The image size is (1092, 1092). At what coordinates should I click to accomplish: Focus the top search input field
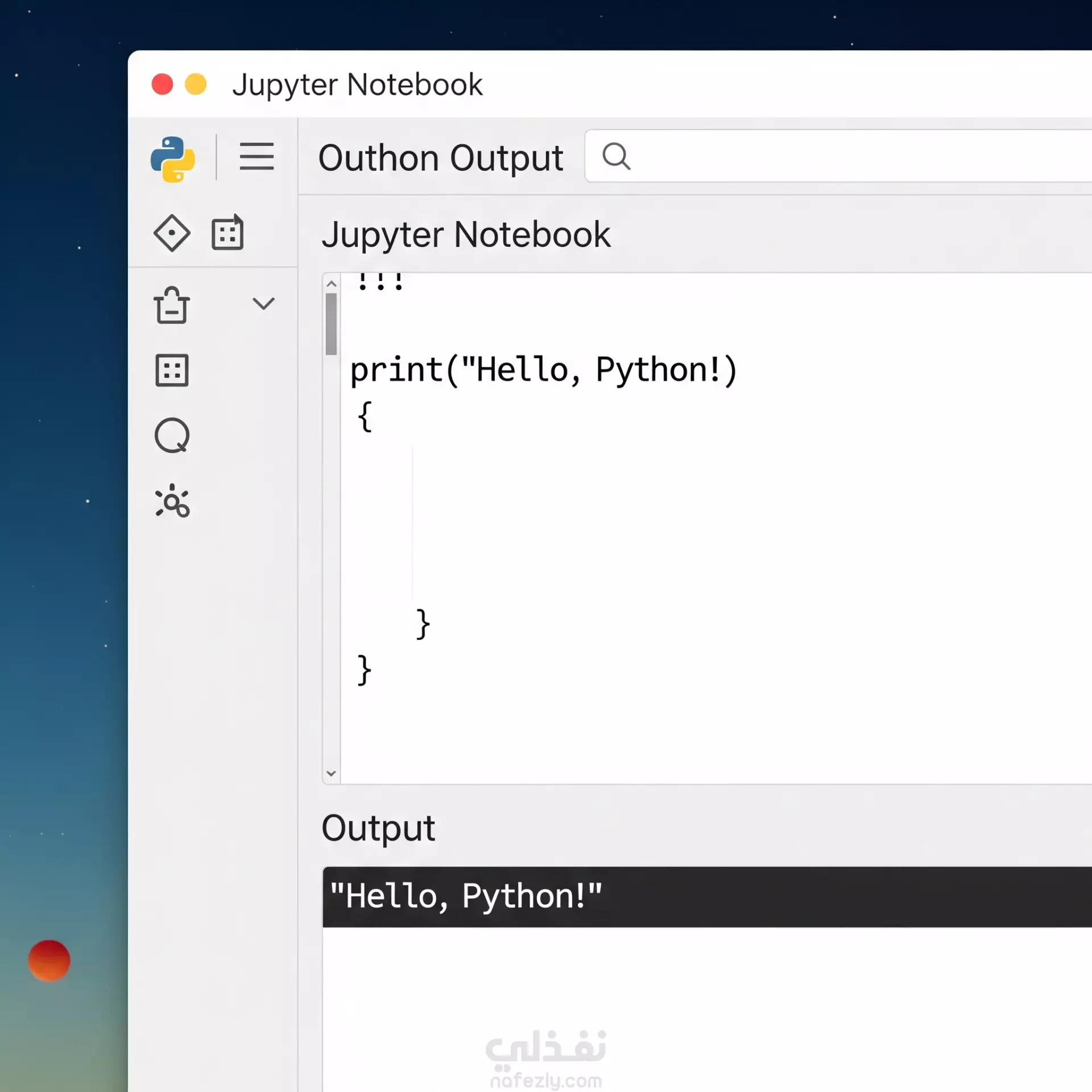point(838,156)
